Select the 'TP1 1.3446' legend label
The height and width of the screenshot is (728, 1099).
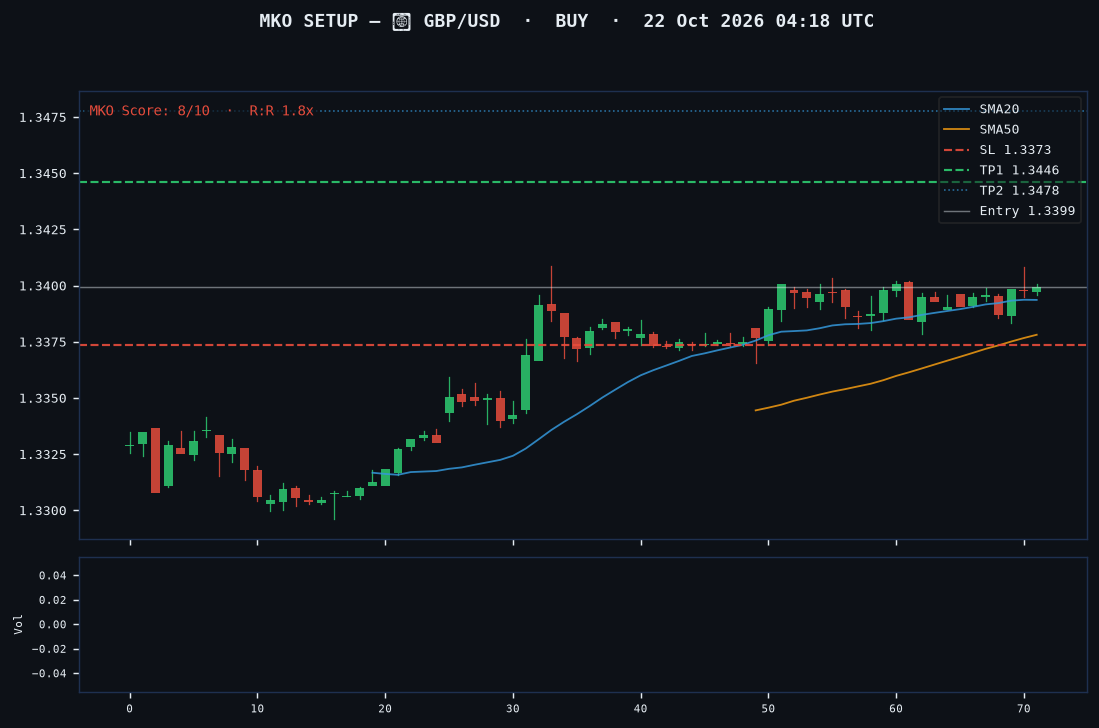pos(1019,170)
